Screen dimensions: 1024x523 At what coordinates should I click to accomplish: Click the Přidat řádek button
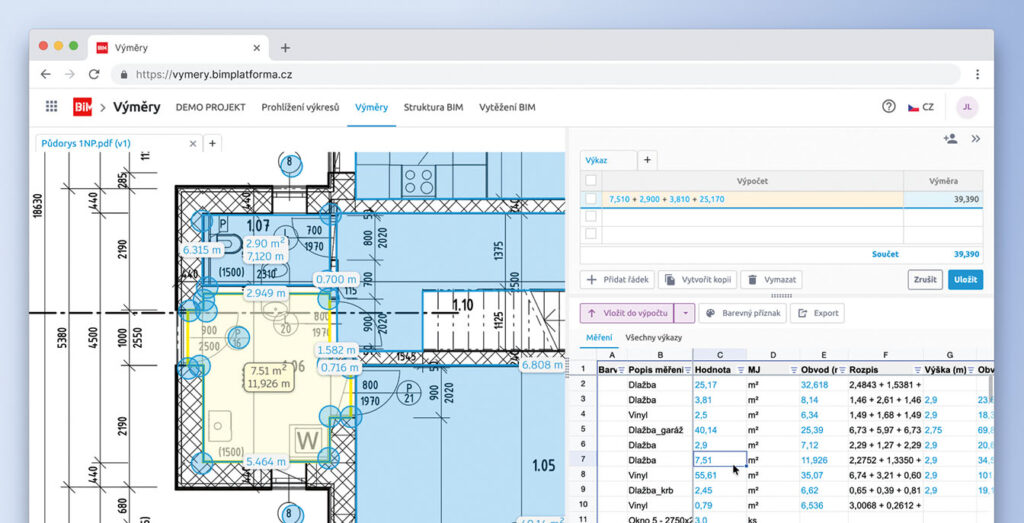[x=618, y=280]
